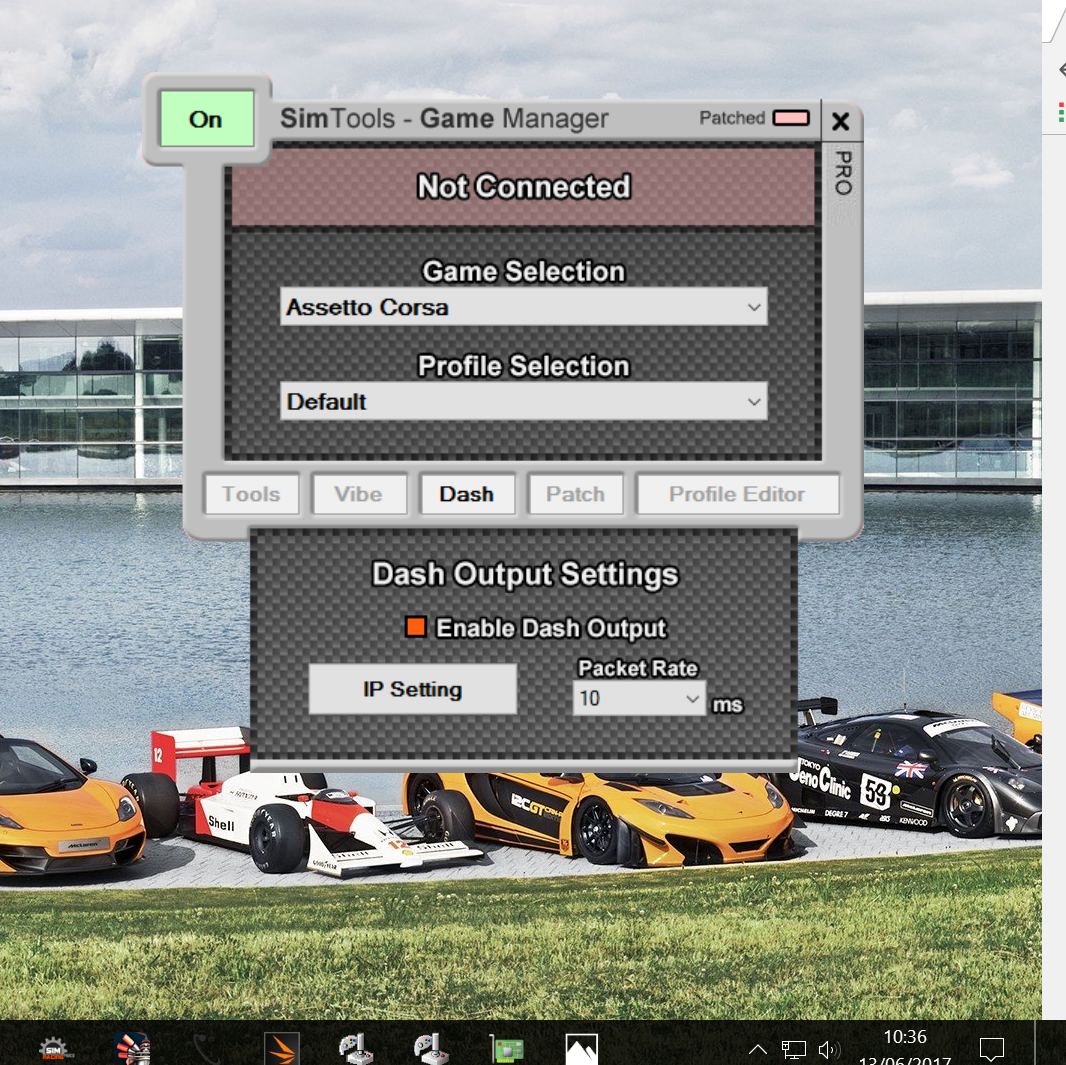The image size is (1066, 1065).
Task: Click the Not Connected status bar
Action: 523,187
